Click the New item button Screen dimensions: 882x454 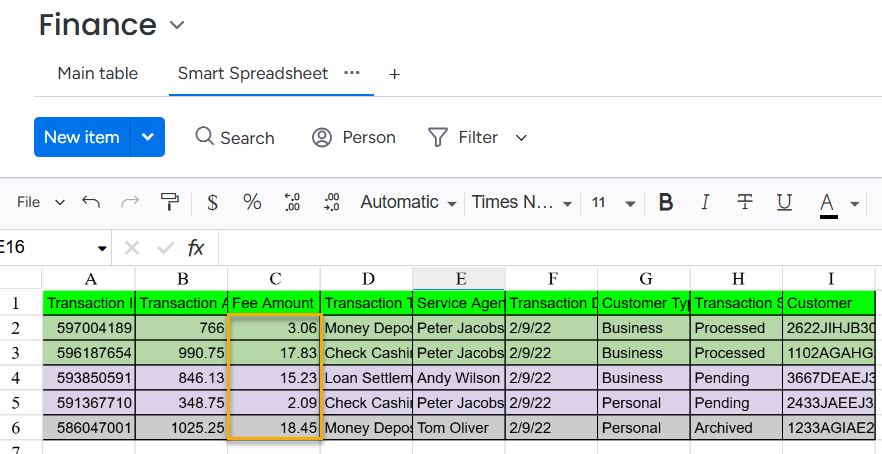click(82, 137)
